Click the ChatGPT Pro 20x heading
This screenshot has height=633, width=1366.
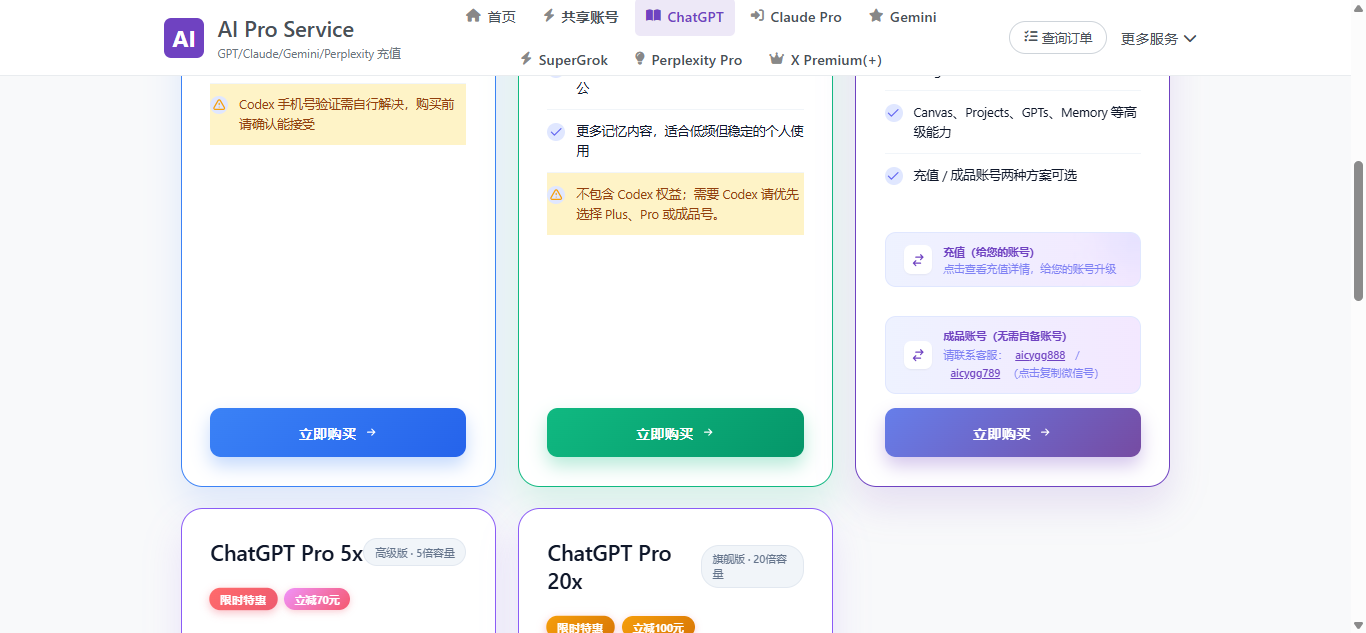click(609, 567)
